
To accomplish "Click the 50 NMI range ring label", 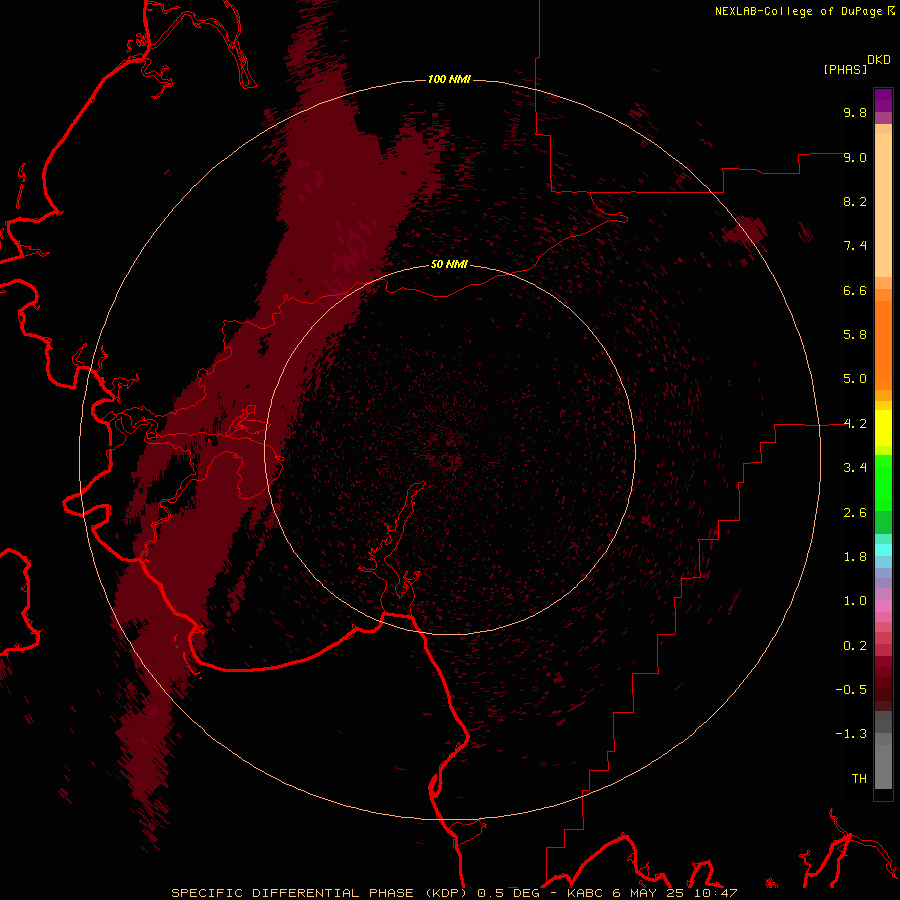I will pos(449,264).
